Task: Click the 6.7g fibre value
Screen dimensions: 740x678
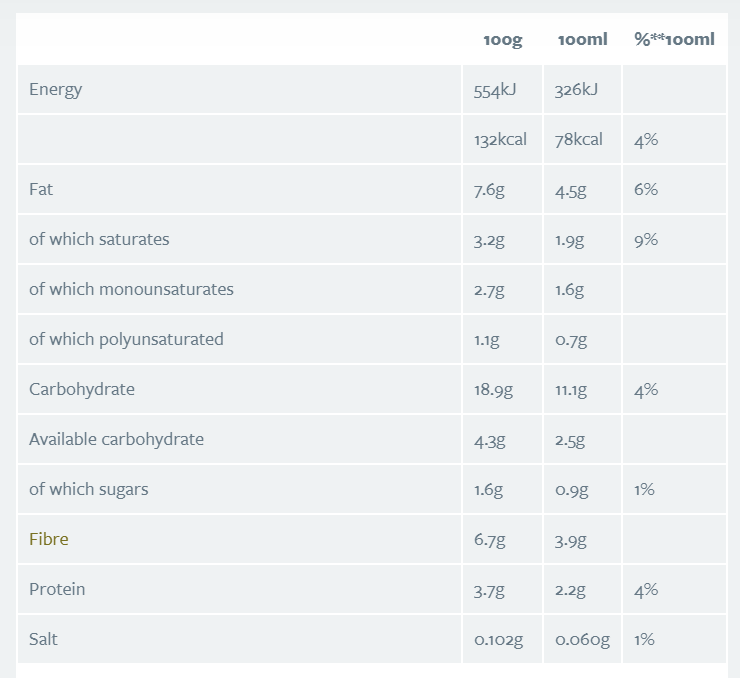Action: point(490,540)
